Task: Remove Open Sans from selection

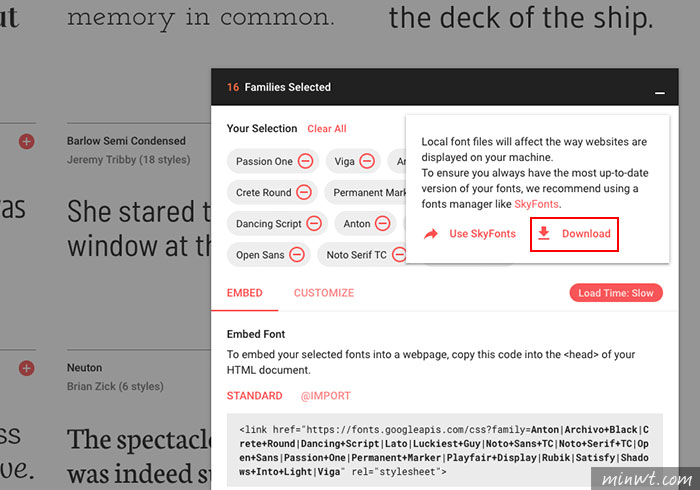Action: tap(297, 255)
